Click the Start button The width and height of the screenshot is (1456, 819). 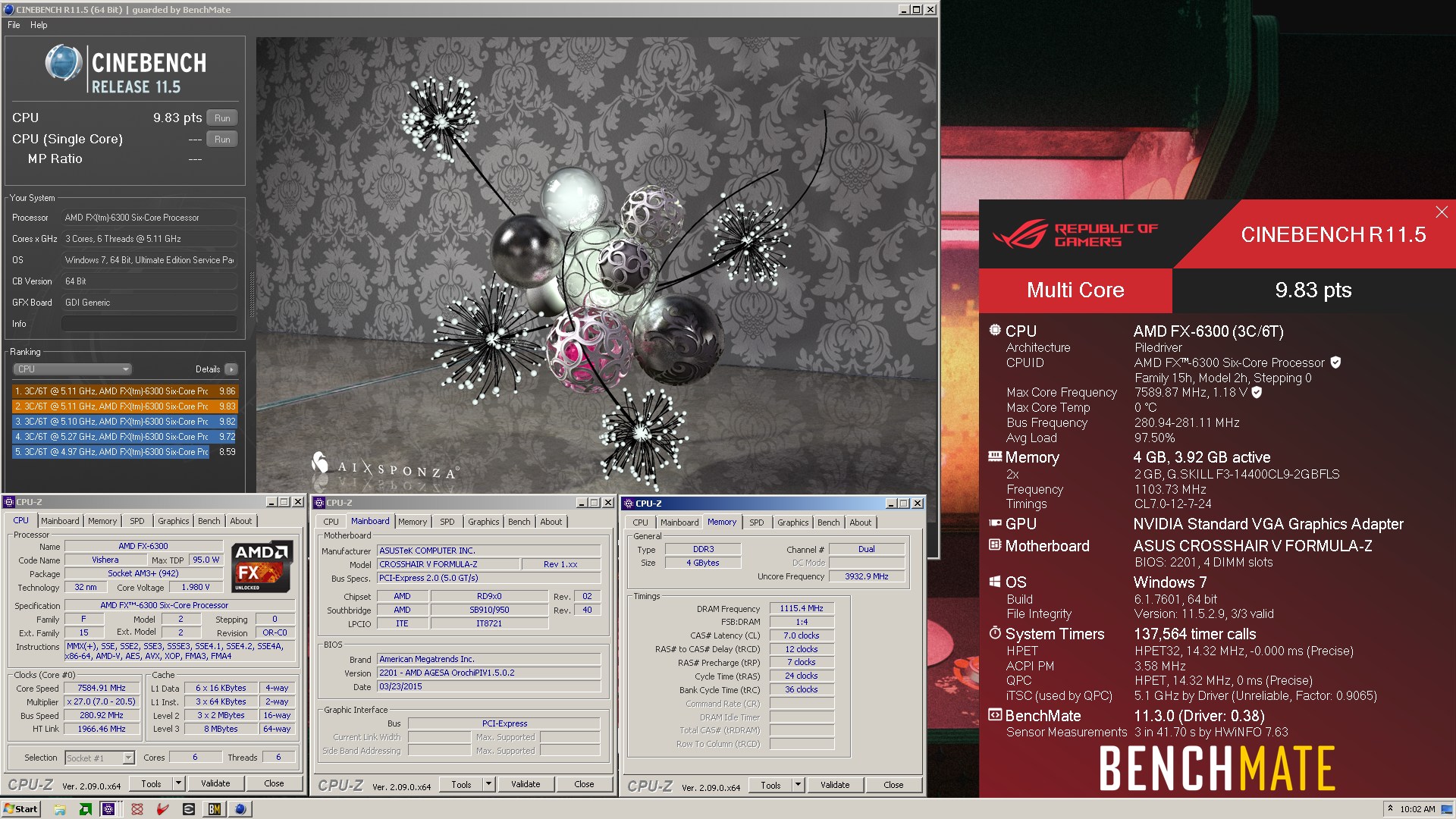click(x=20, y=809)
